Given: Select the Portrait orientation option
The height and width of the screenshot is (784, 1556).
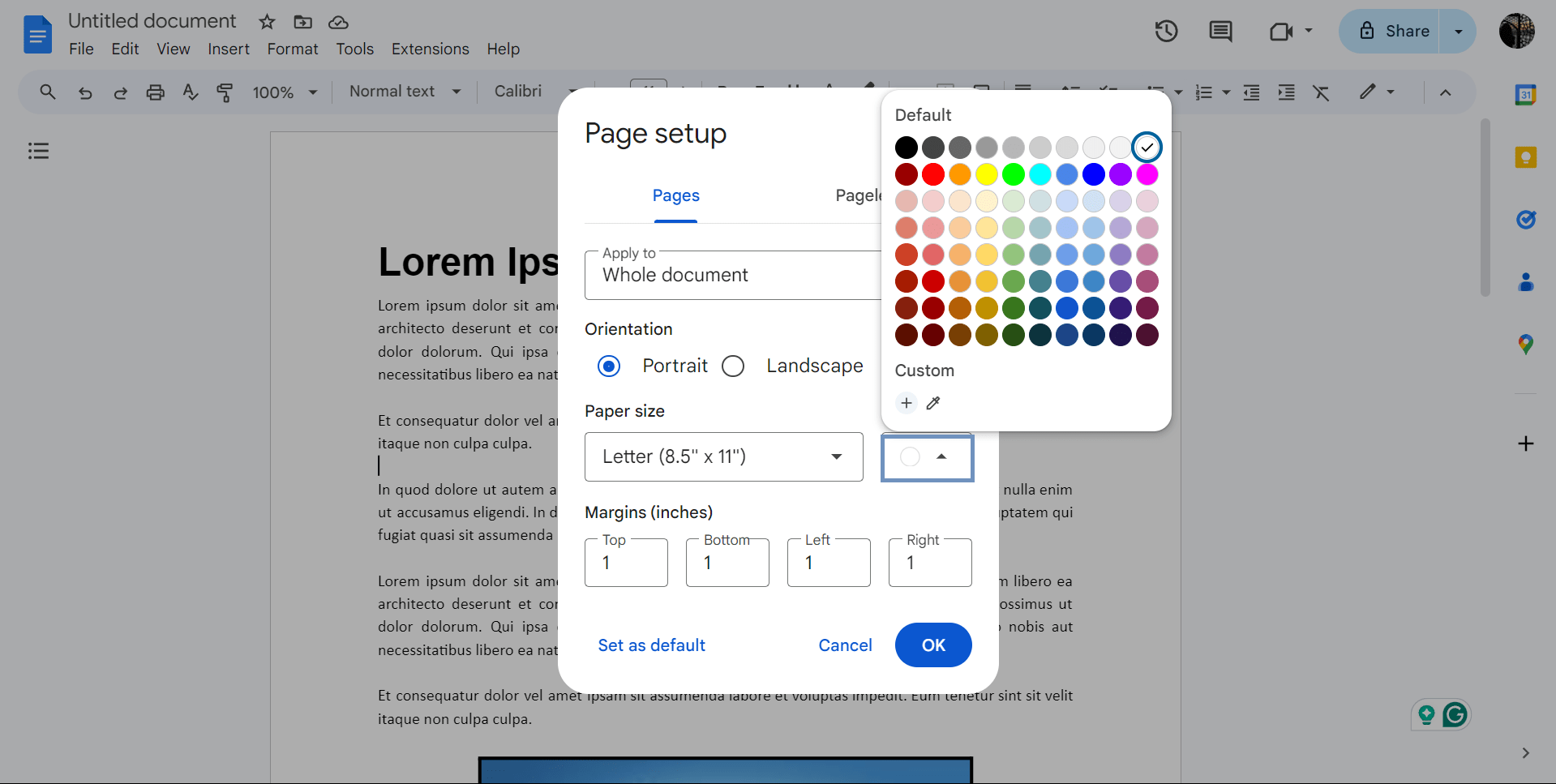Looking at the screenshot, I should point(609,366).
